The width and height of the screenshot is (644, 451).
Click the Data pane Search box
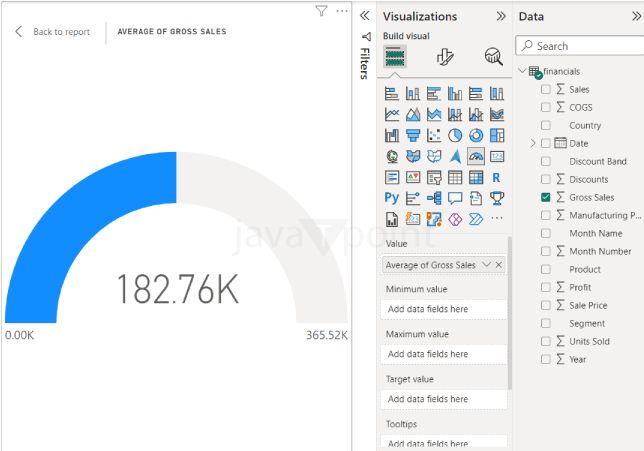(580, 46)
